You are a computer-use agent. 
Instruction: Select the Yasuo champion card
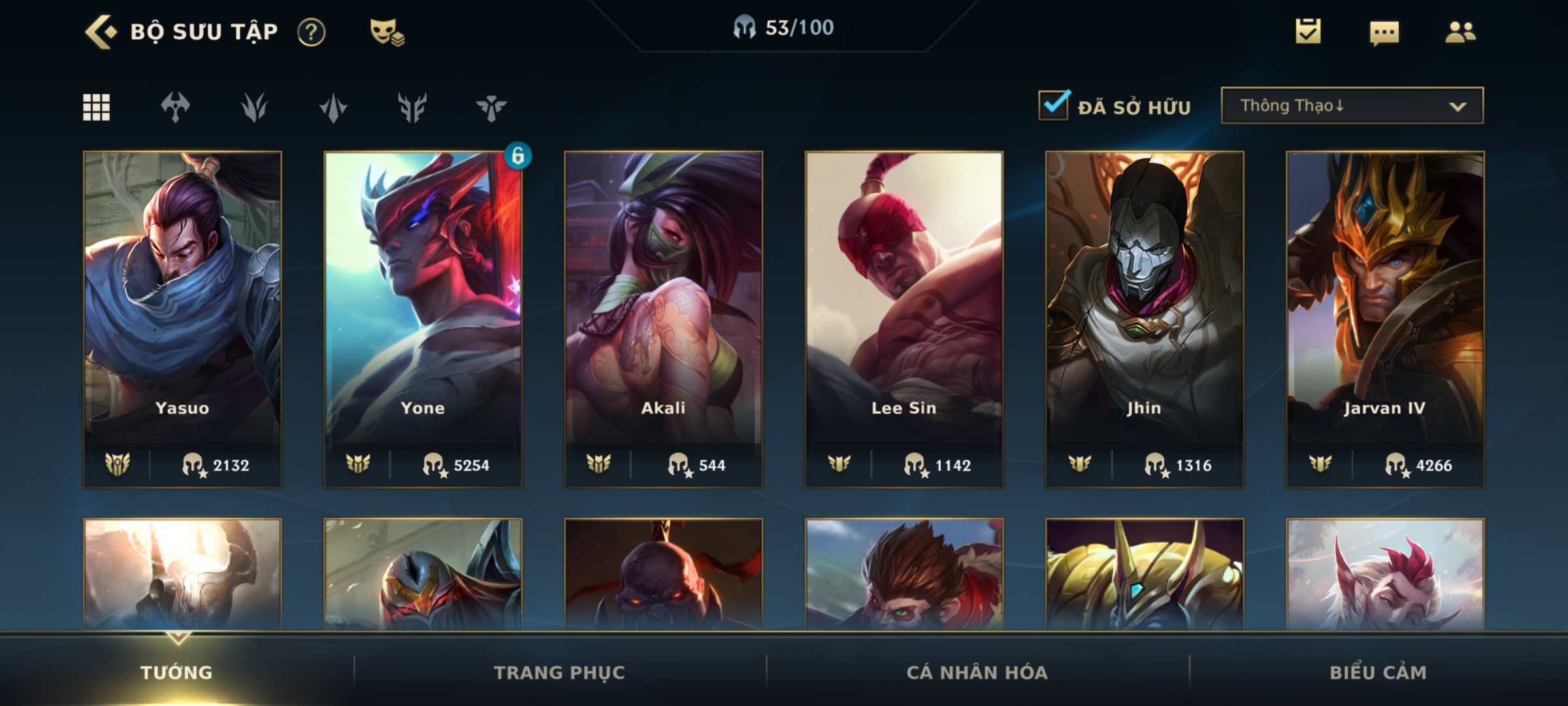(182, 319)
